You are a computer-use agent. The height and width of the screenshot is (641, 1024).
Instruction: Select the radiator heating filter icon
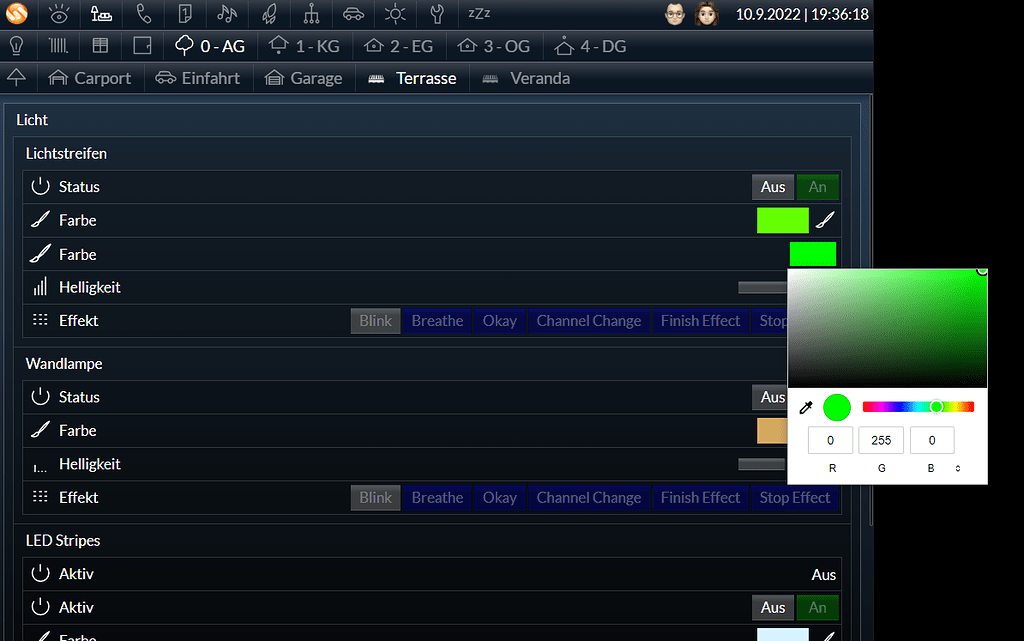[58, 46]
